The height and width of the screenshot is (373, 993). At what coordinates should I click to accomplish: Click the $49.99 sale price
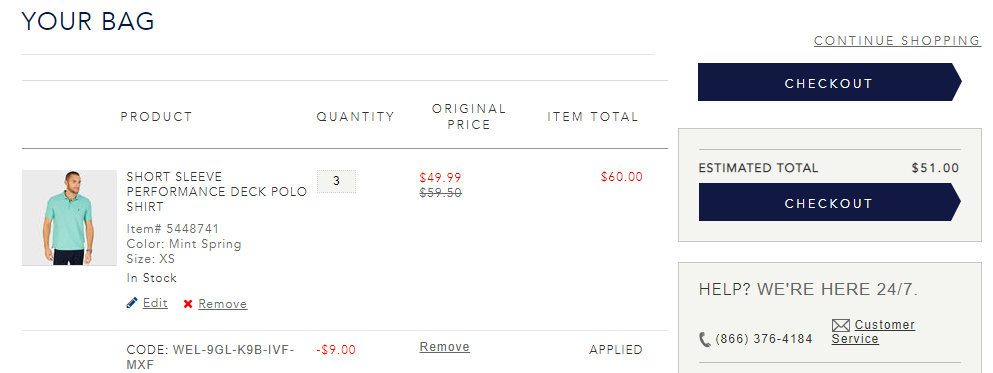tap(440, 178)
